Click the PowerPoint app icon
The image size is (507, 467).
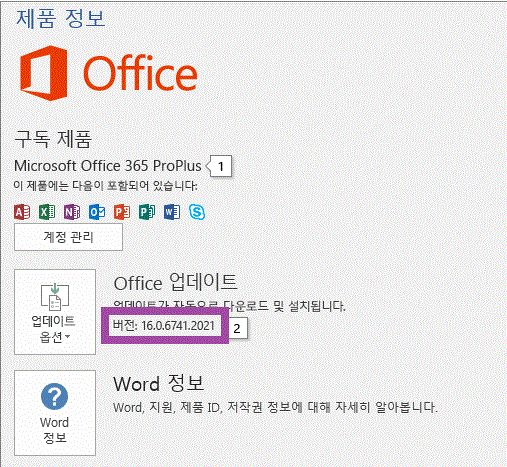point(122,212)
